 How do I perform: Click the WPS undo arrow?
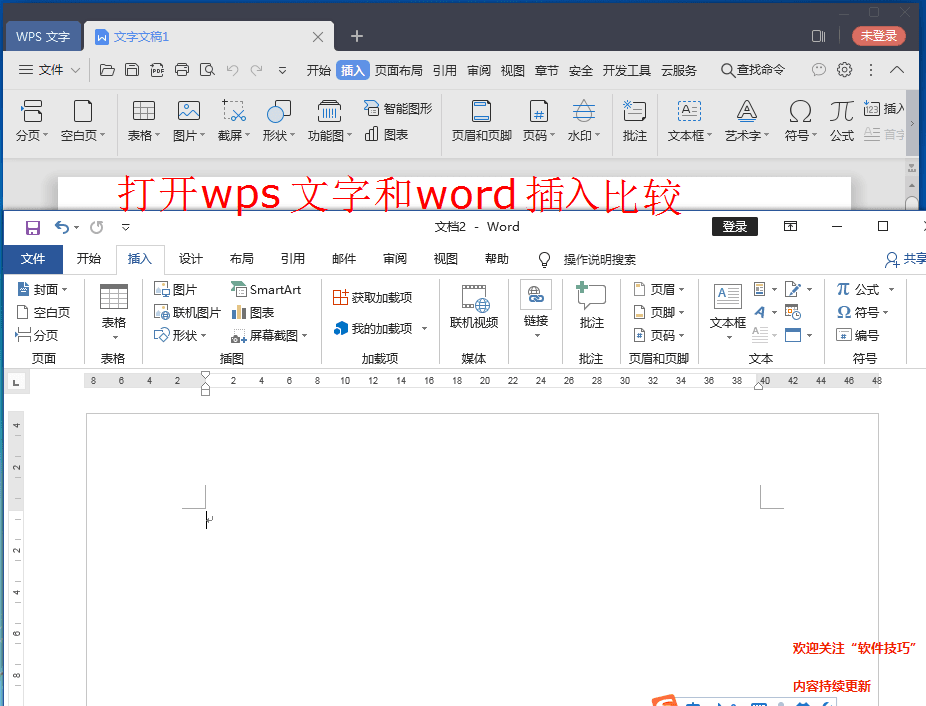tap(233, 70)
